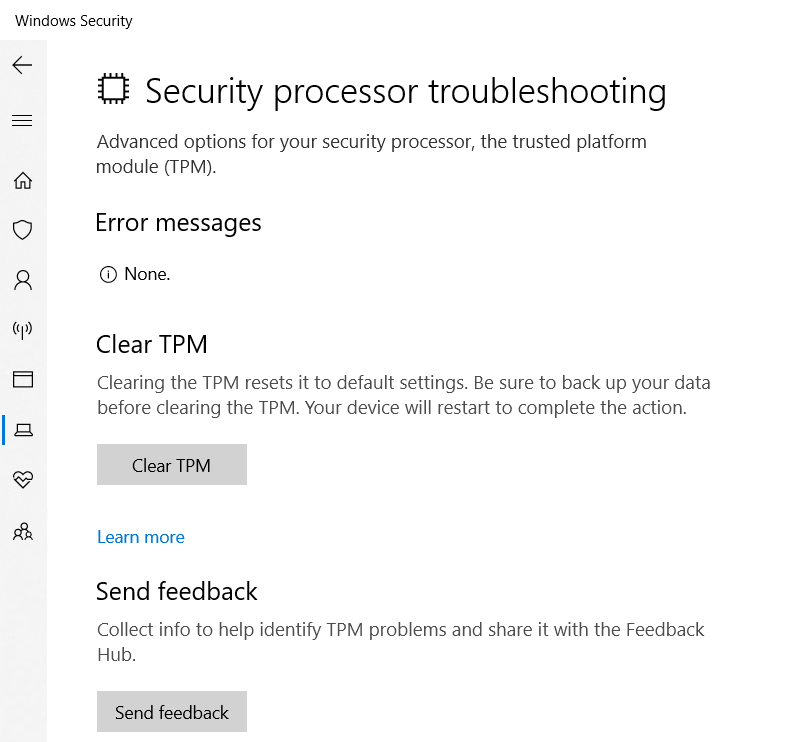This screenshot has width=800, height=742.
Task: Follow the Learn more link
Action: pyautogui.click(x=141, y=537)
